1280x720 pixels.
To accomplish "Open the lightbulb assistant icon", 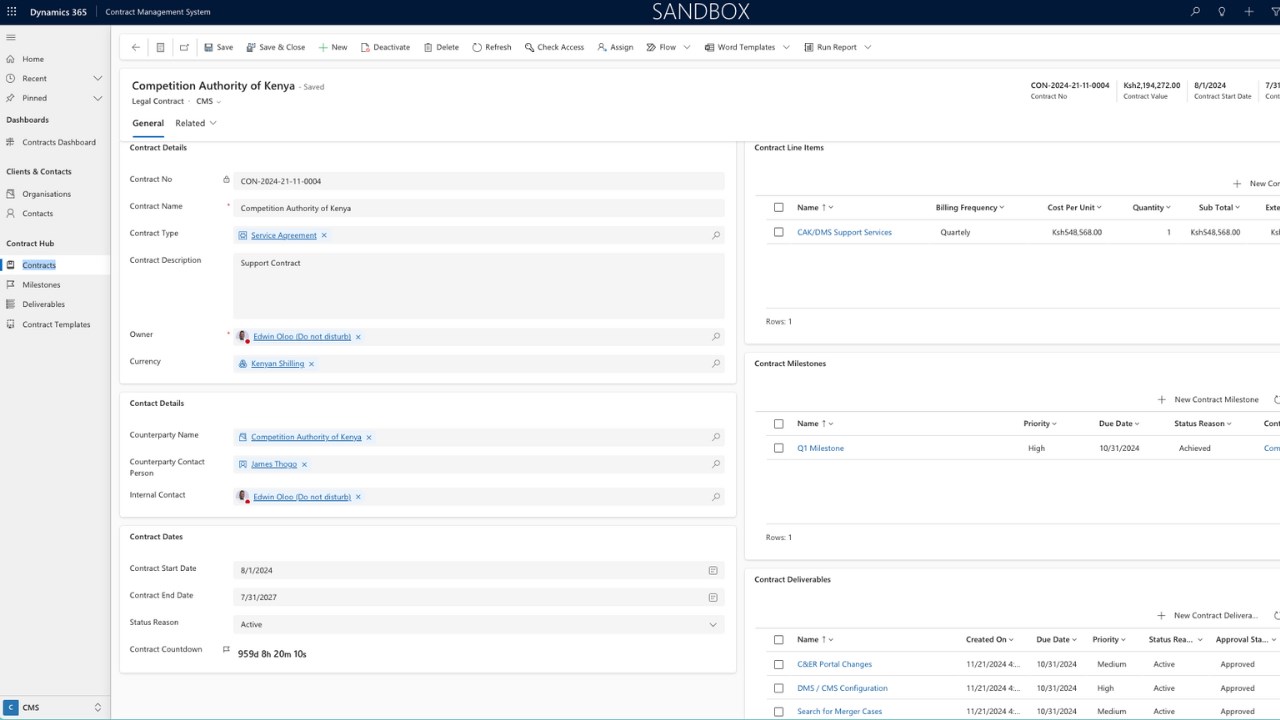I will pyautogui.click(x=1222, y=12).
